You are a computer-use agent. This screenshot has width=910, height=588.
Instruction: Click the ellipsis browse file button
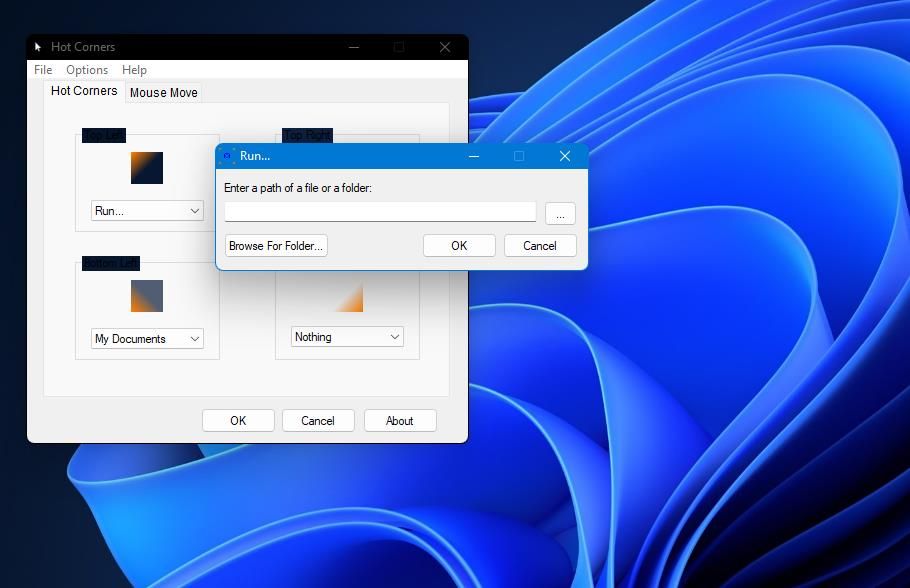[x=560, y=213]
